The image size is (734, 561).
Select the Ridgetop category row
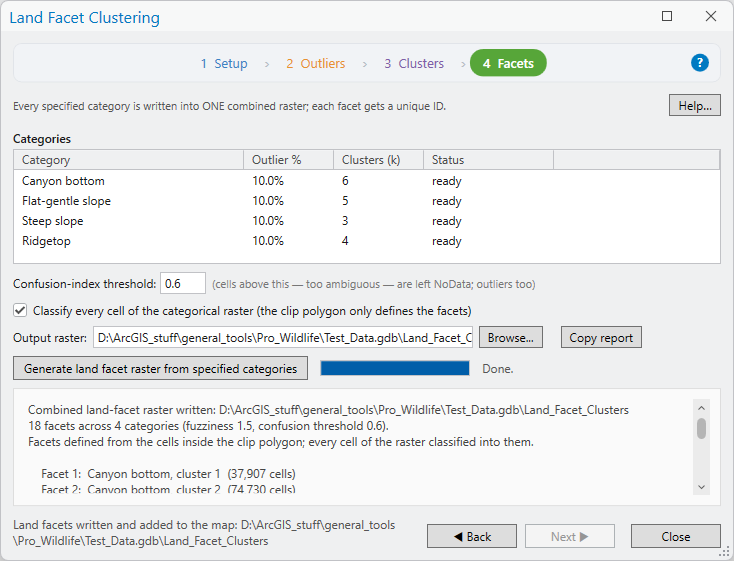[x=367, y=241]
